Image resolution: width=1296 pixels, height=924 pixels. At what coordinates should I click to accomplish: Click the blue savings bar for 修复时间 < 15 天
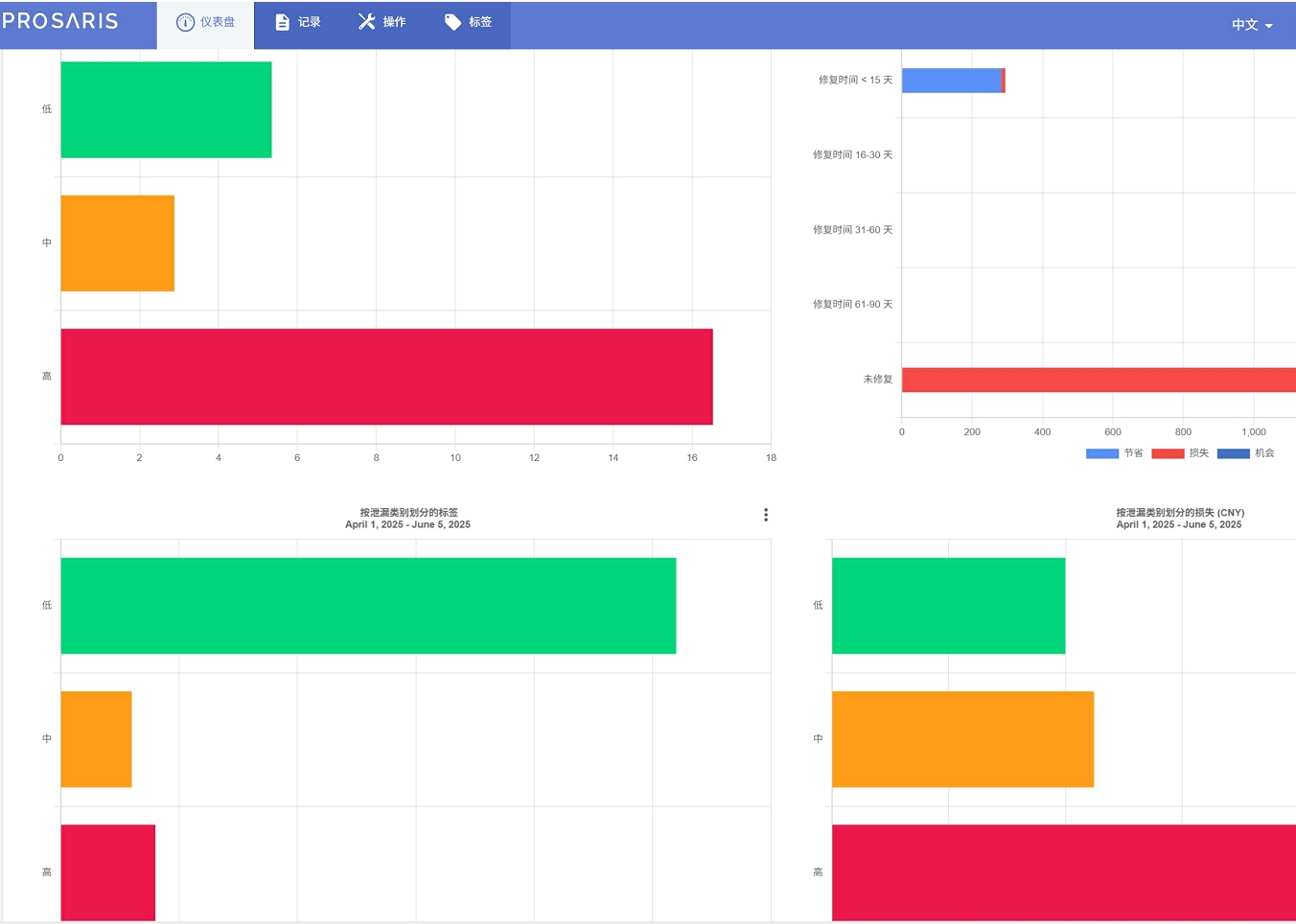[x=951, y=81]
